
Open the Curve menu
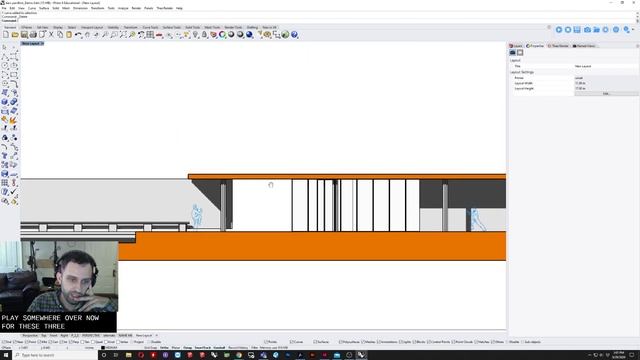pyautogui.click(x=32, y=8)
